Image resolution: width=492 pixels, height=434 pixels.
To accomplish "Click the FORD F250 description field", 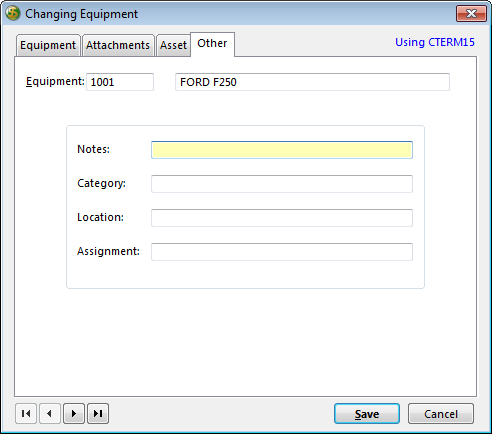I will pyautogui.click(x=312, y=82).
